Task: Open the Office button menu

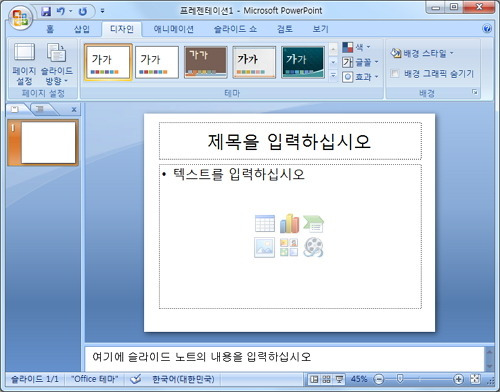Action: click(20, 17)
